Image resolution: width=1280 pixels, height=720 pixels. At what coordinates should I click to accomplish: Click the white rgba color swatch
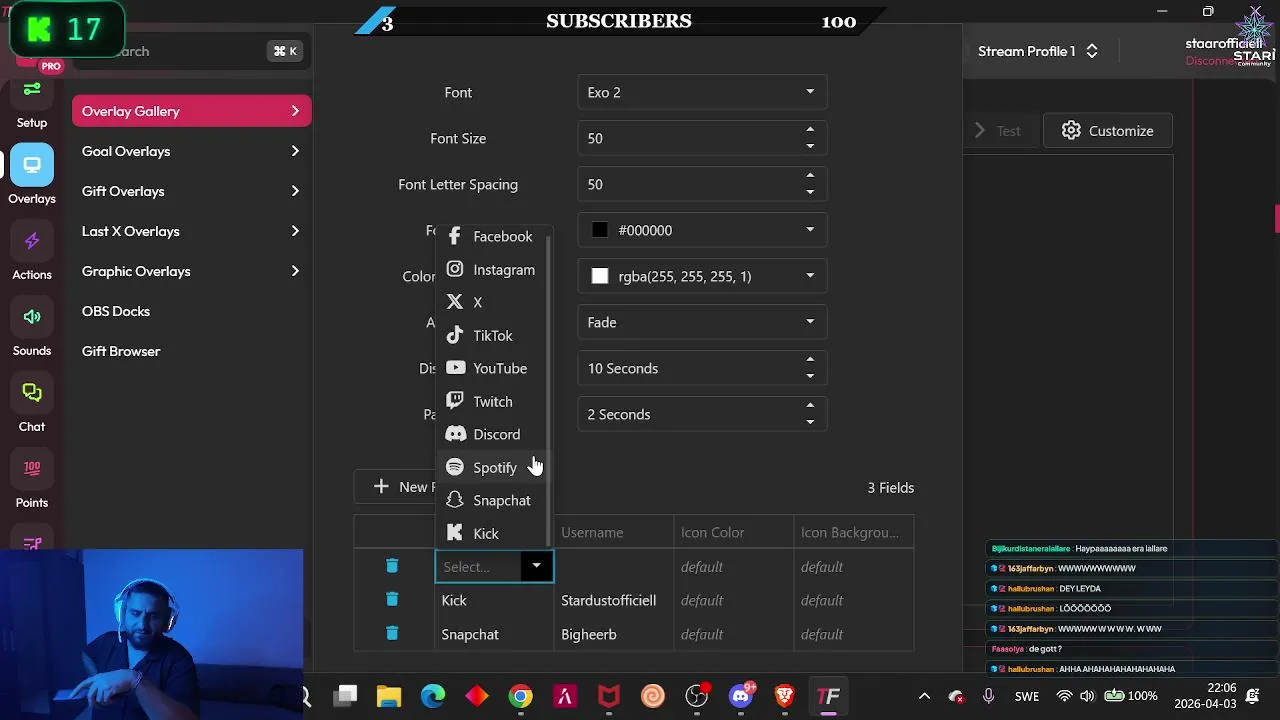pyautogui.click(x=600, y=276)
